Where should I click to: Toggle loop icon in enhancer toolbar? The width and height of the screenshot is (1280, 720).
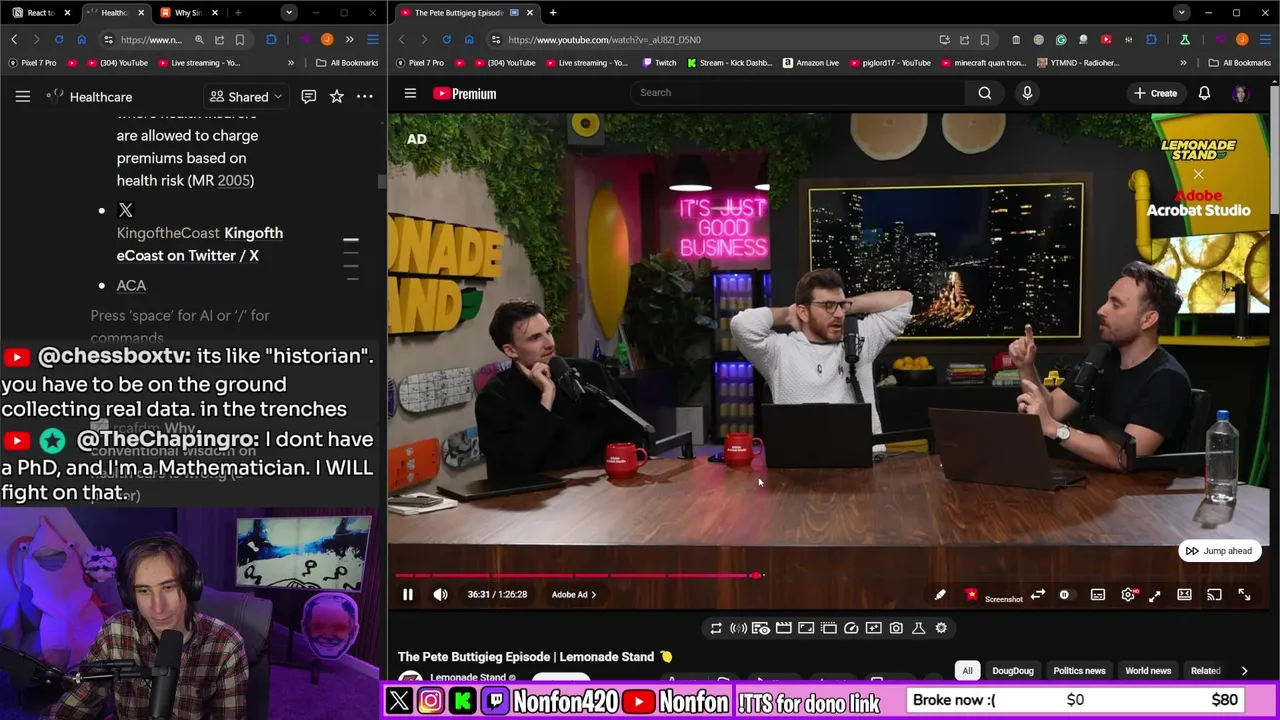(x=716, y=628)
